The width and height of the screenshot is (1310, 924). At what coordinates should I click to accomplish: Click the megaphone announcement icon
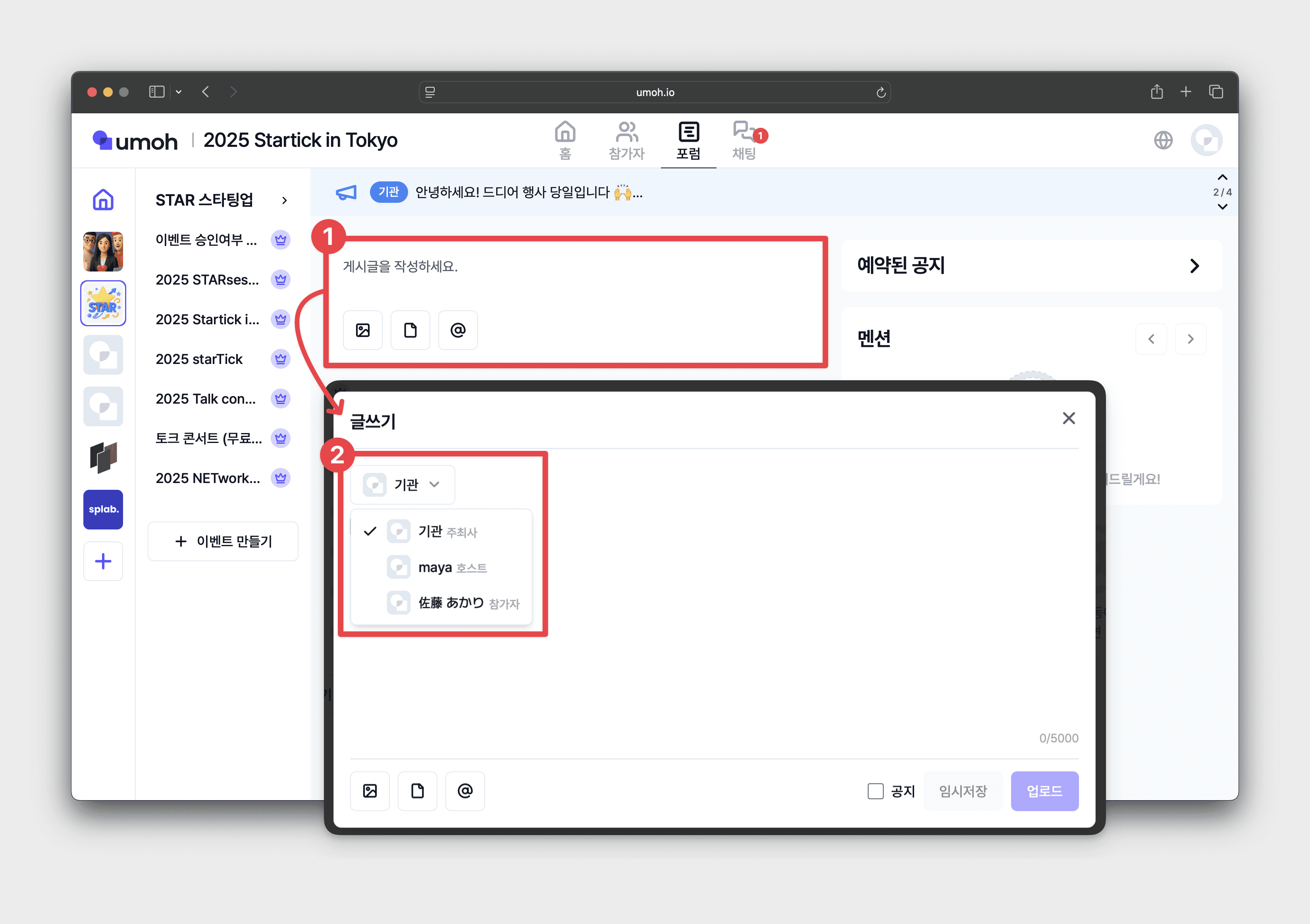[x=346, y=193]
